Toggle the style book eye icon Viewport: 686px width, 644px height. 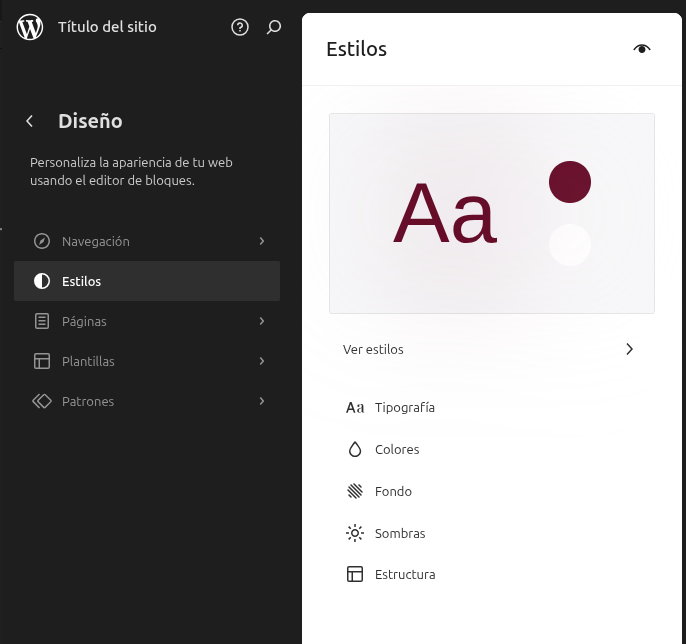(x=642, y=49)
